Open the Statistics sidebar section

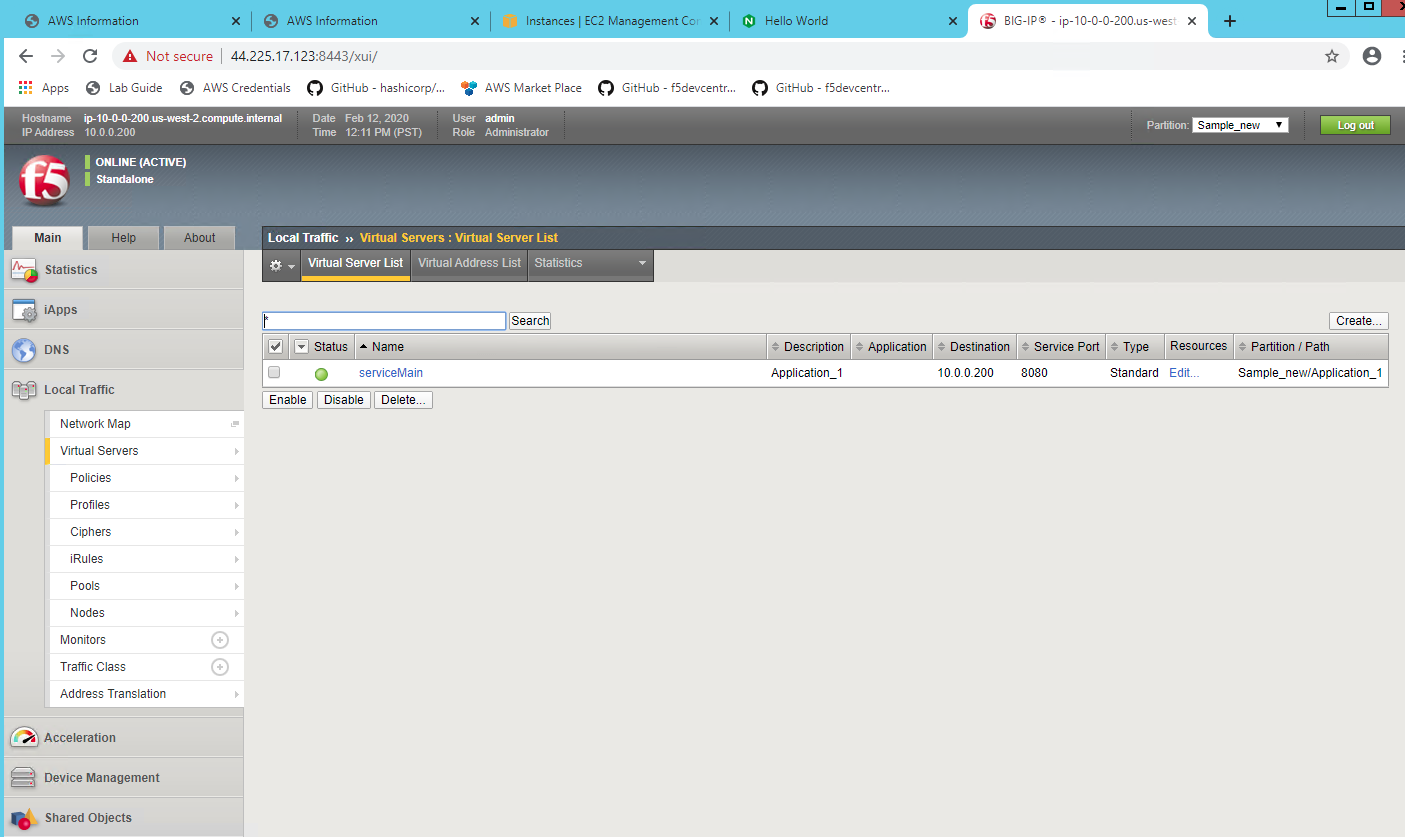122,270
